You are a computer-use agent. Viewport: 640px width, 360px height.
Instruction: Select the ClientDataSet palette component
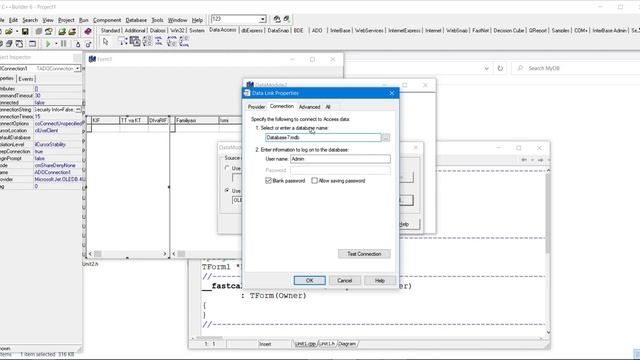pyautogui.click(x=135, y=42)
